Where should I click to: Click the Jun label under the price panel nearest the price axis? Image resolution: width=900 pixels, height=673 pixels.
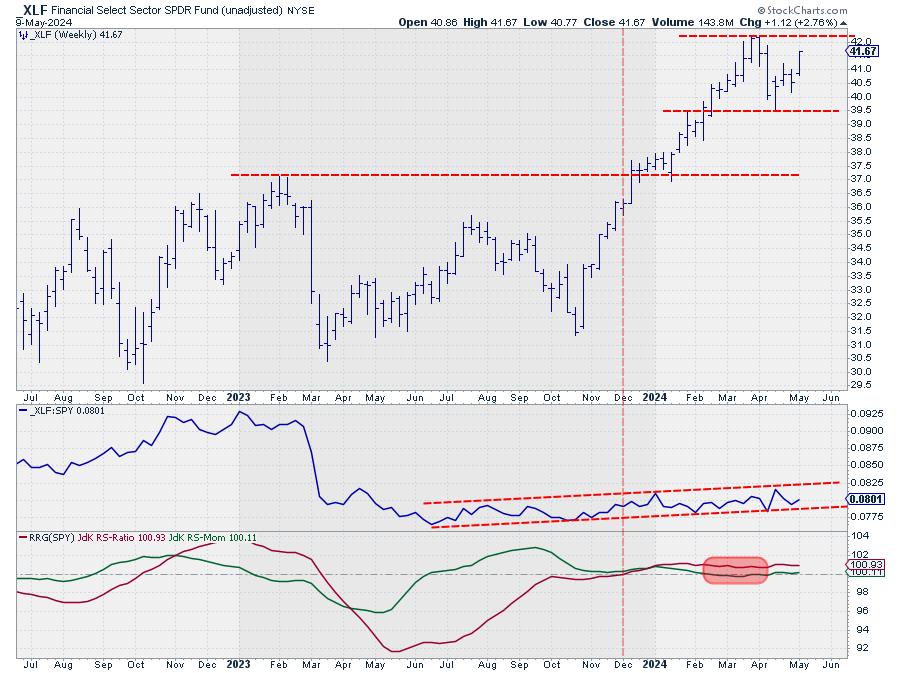click(831, 397)
